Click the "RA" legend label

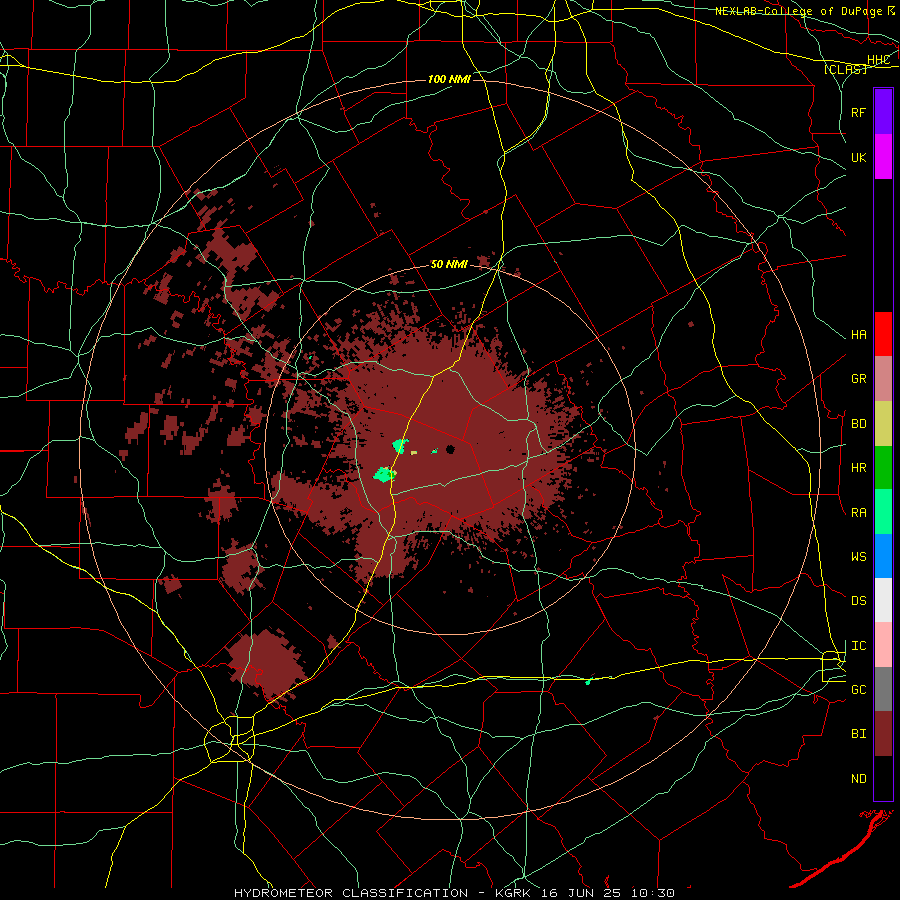pyautogui.click(x=858, y=512)
